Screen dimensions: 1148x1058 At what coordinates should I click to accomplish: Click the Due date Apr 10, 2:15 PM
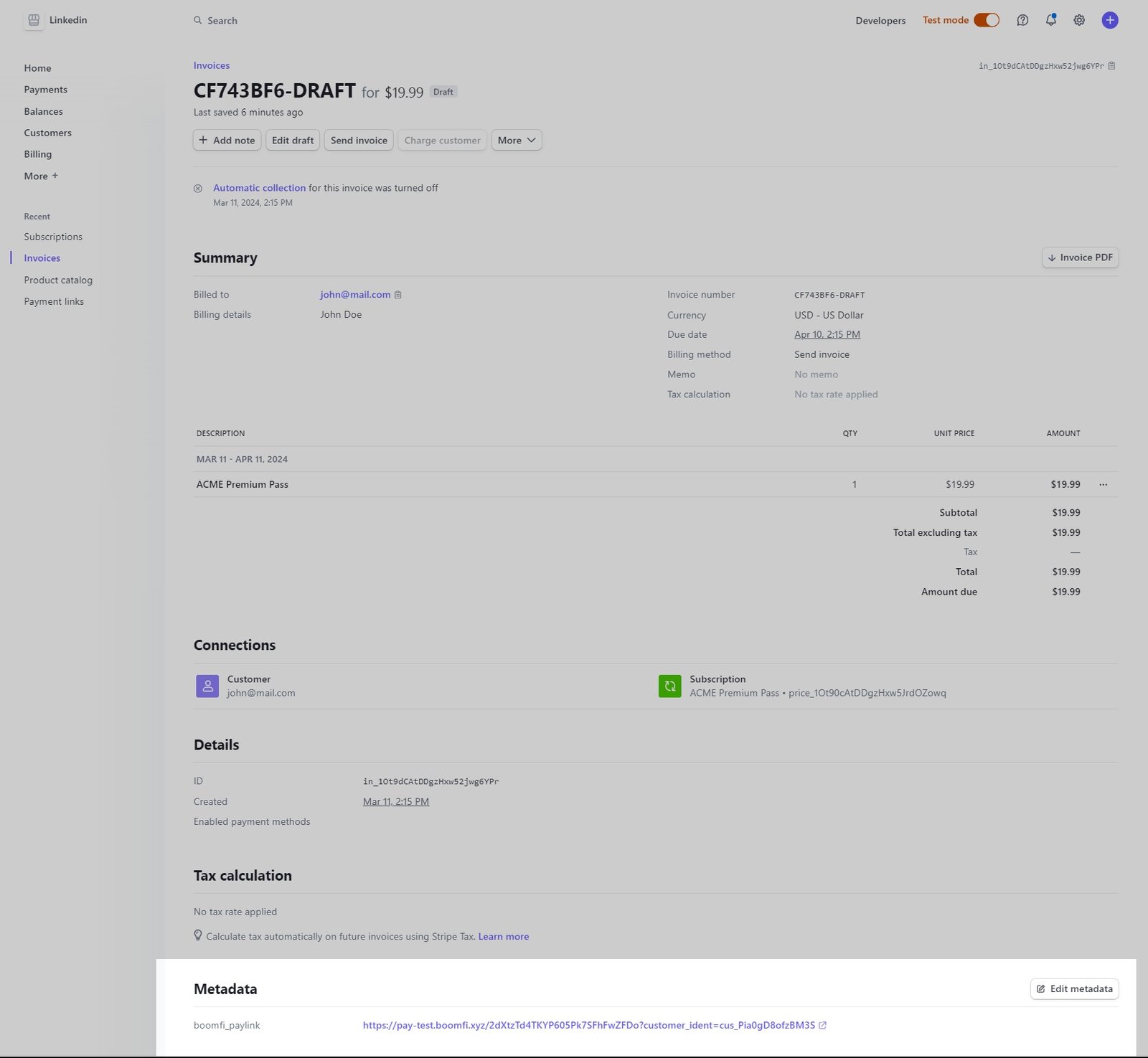[827, 335]
